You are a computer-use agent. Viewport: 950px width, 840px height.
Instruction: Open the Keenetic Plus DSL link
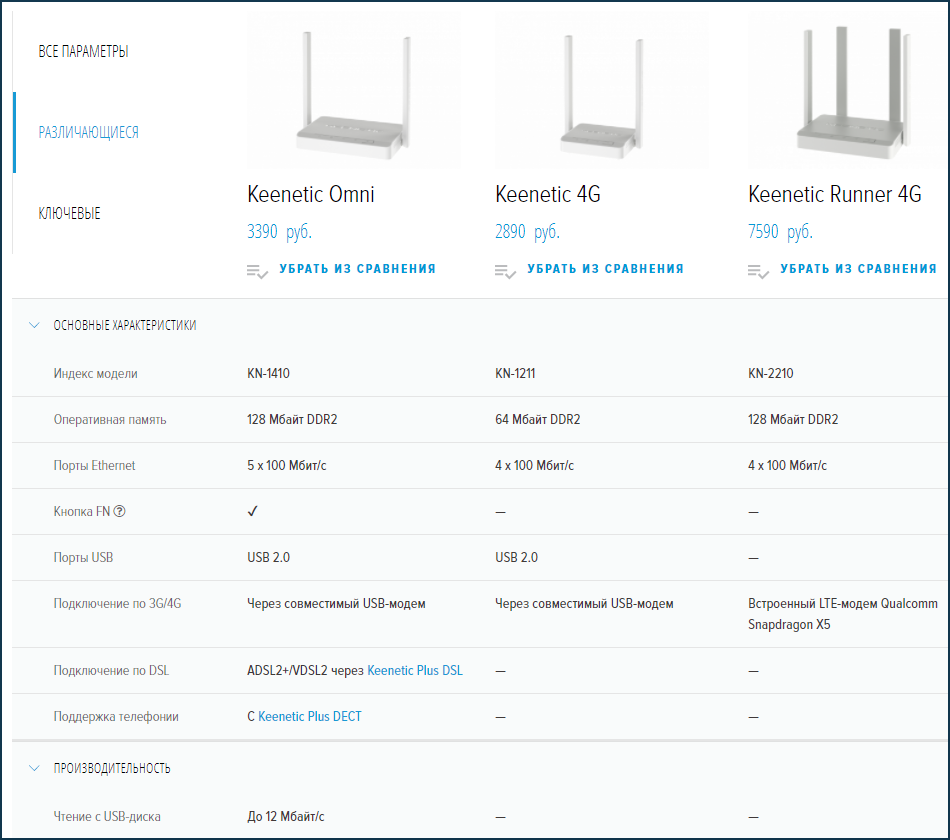pyautogui.click(x=415, y=670)
